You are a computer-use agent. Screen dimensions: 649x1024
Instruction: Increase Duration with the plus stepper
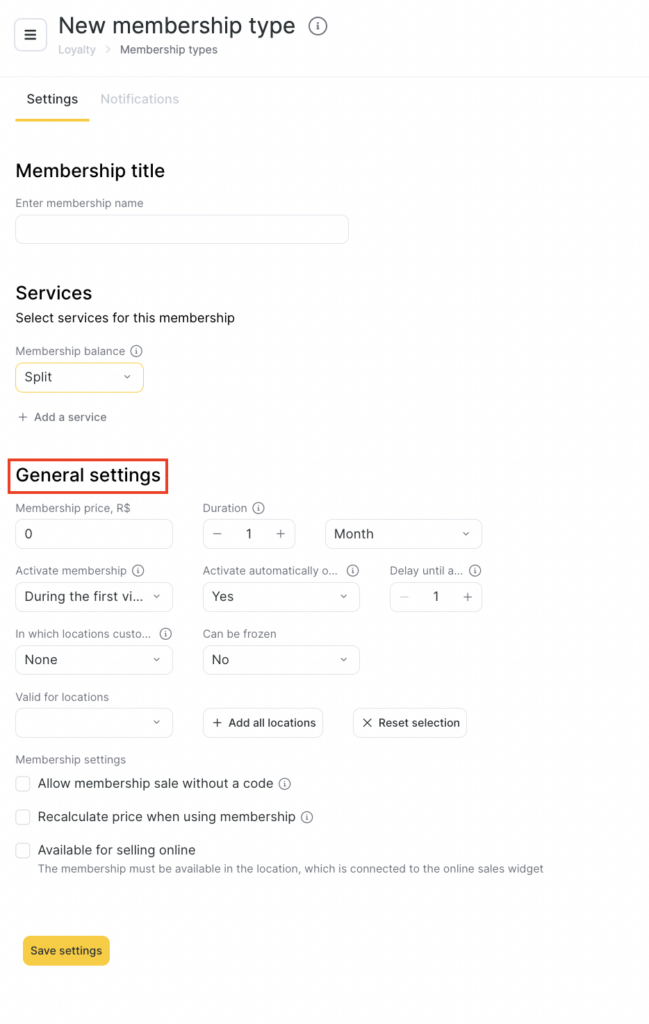tap(280, 534)
